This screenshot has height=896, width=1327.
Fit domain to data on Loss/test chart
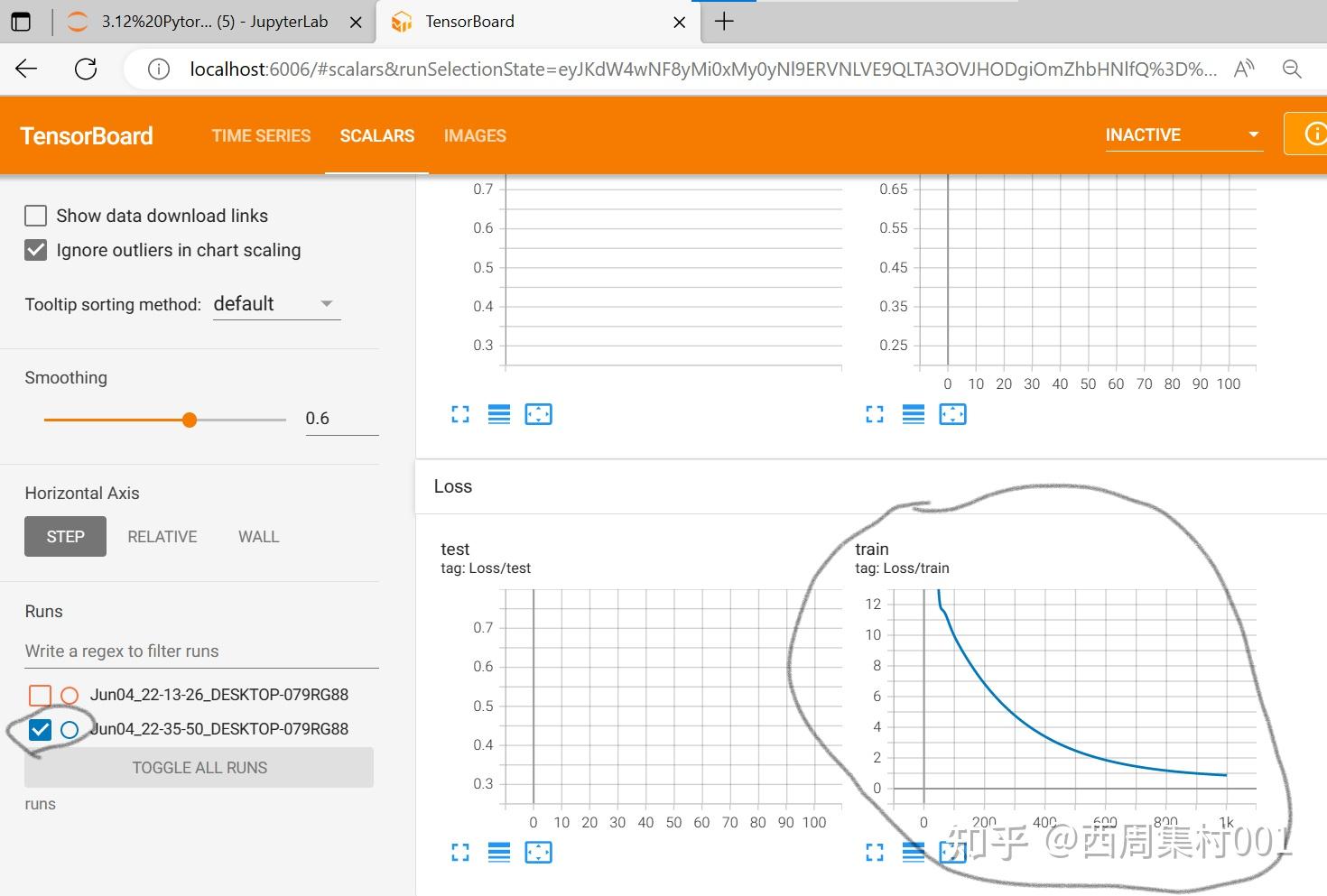point(538,853)
